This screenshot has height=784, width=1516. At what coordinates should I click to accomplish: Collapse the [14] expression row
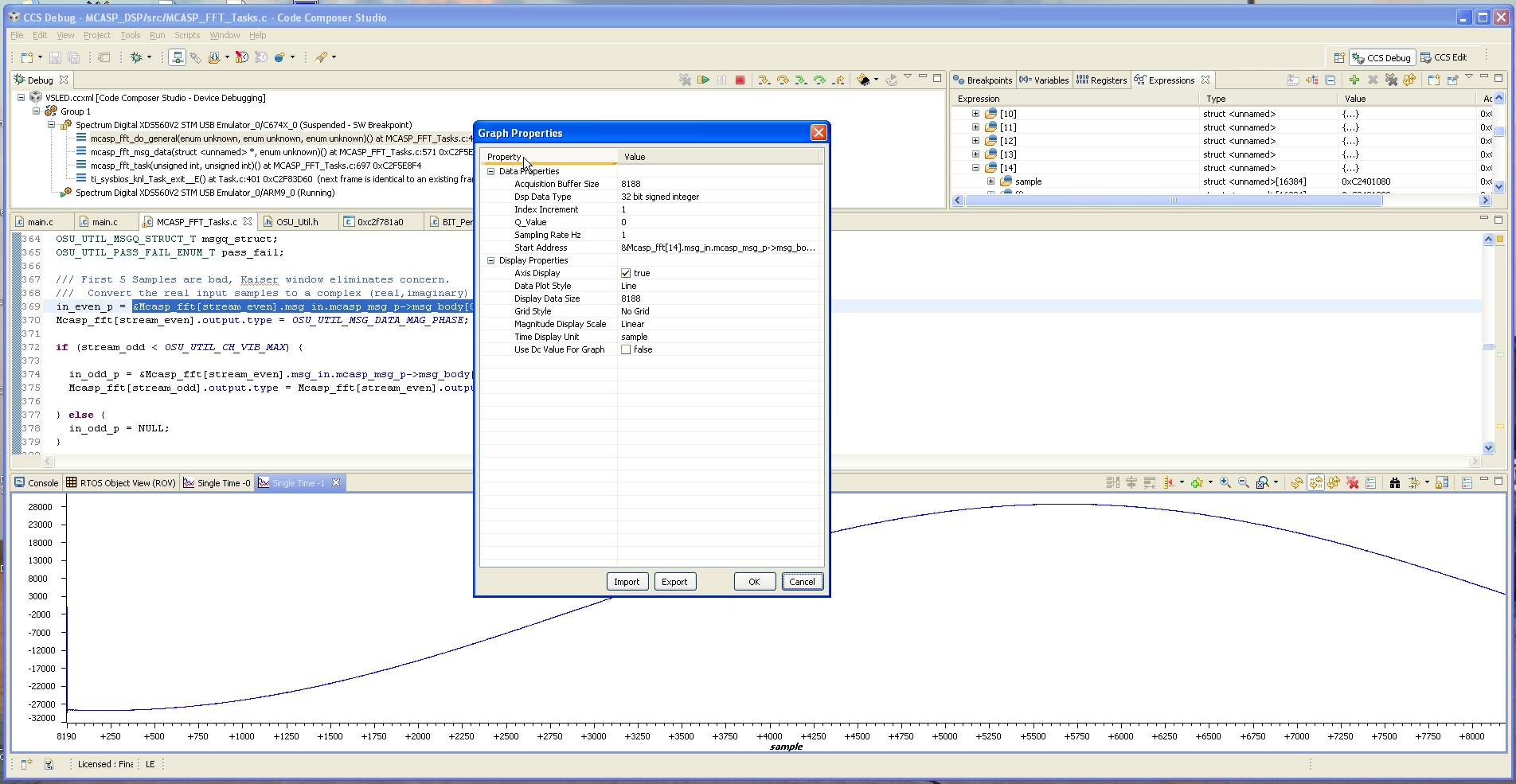[x=975, y=168]
